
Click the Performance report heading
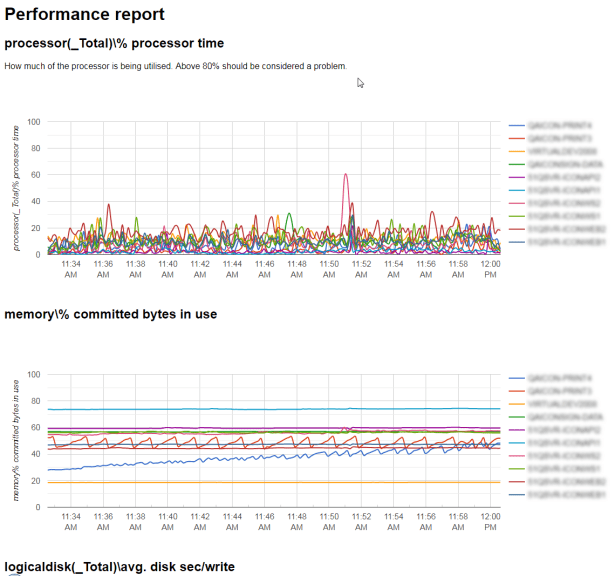click(85, 15)
